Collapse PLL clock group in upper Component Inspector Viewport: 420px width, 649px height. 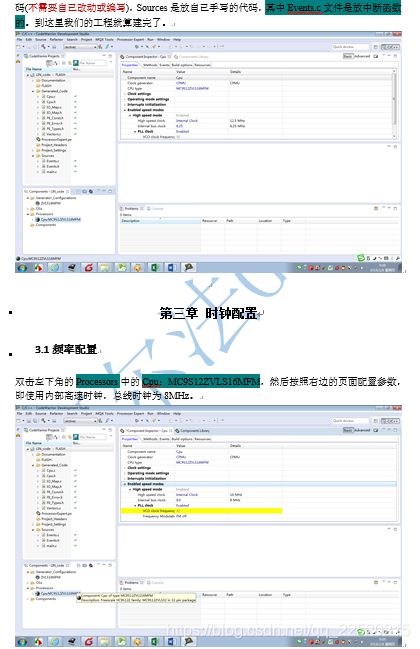(x=135, y=131)
